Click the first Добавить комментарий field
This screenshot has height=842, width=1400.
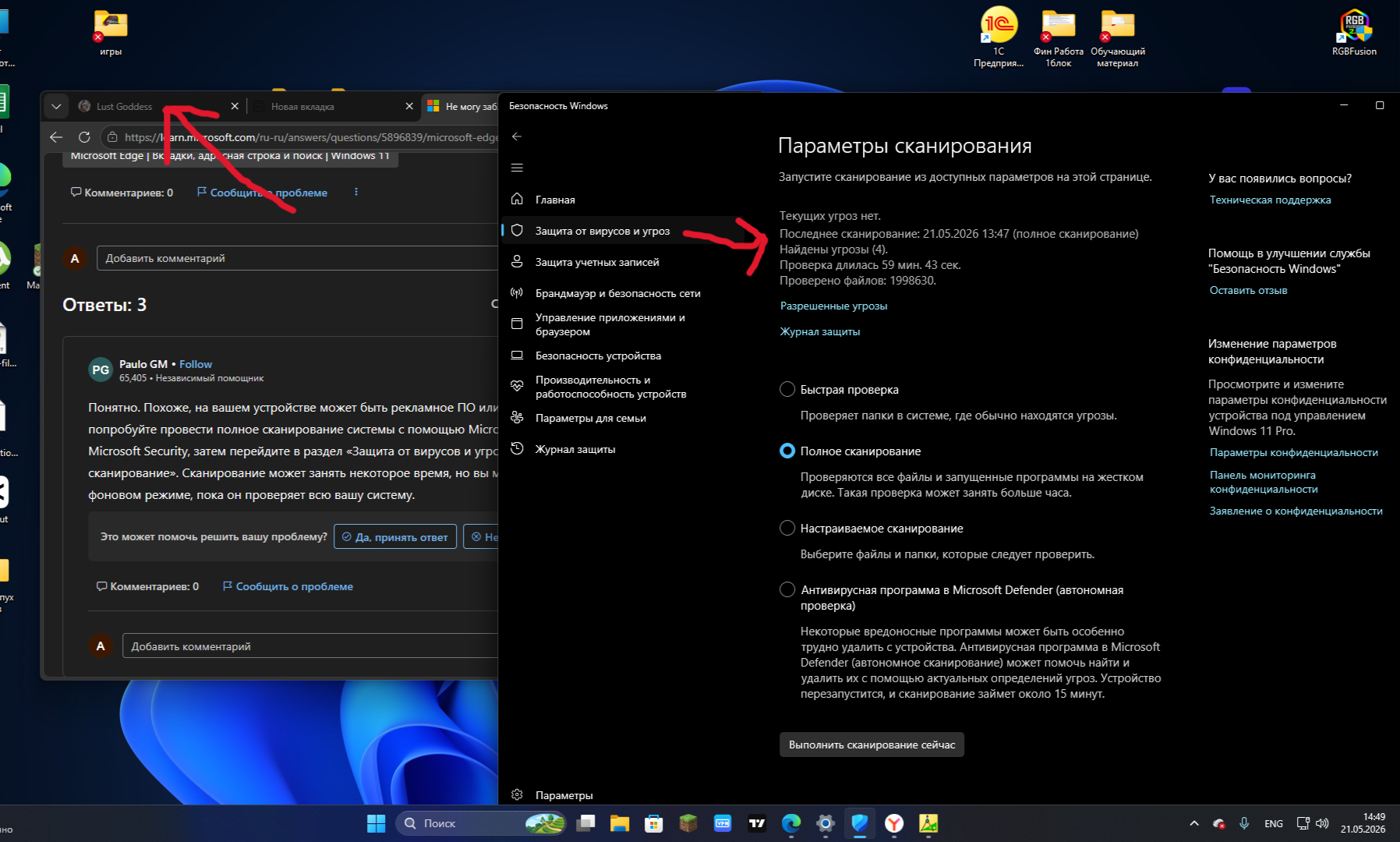pyautogui.click(x=298, y=258)
